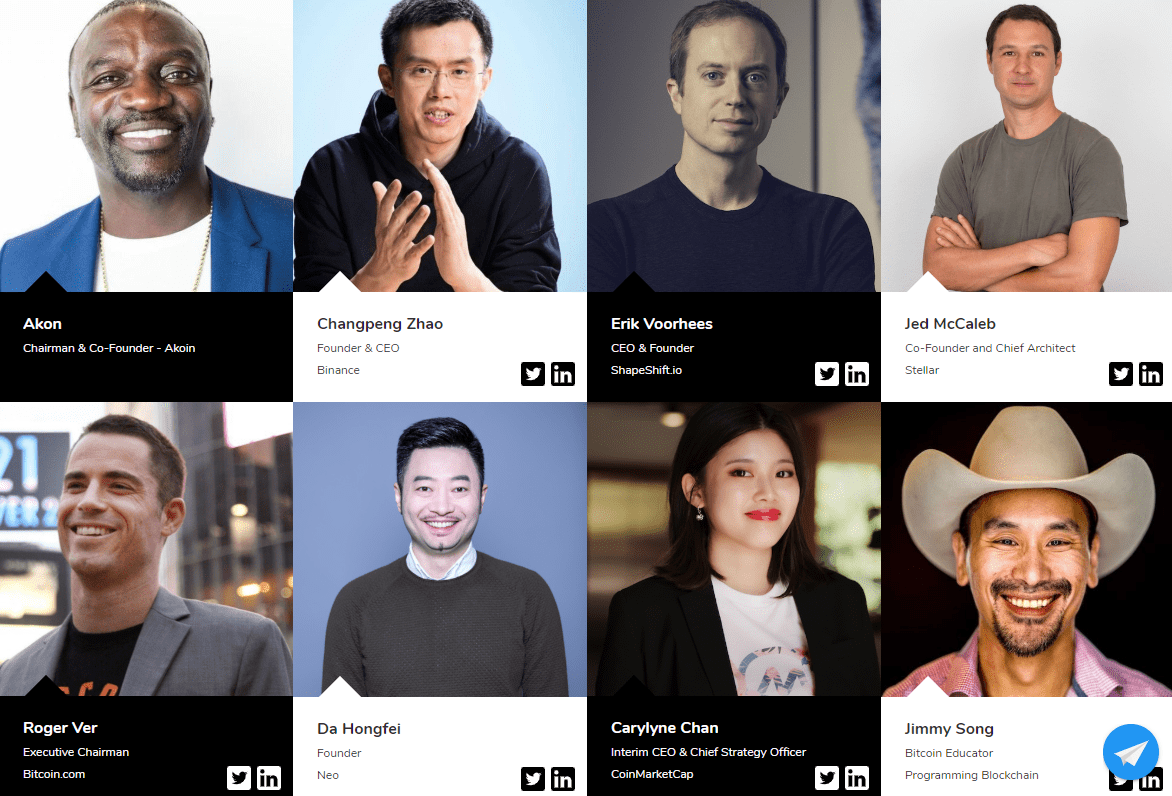Open Jed McCaleb's Twitter icon
Image resolution: width=1172 pixels, height=796 pixels.
coord(1121,374)
